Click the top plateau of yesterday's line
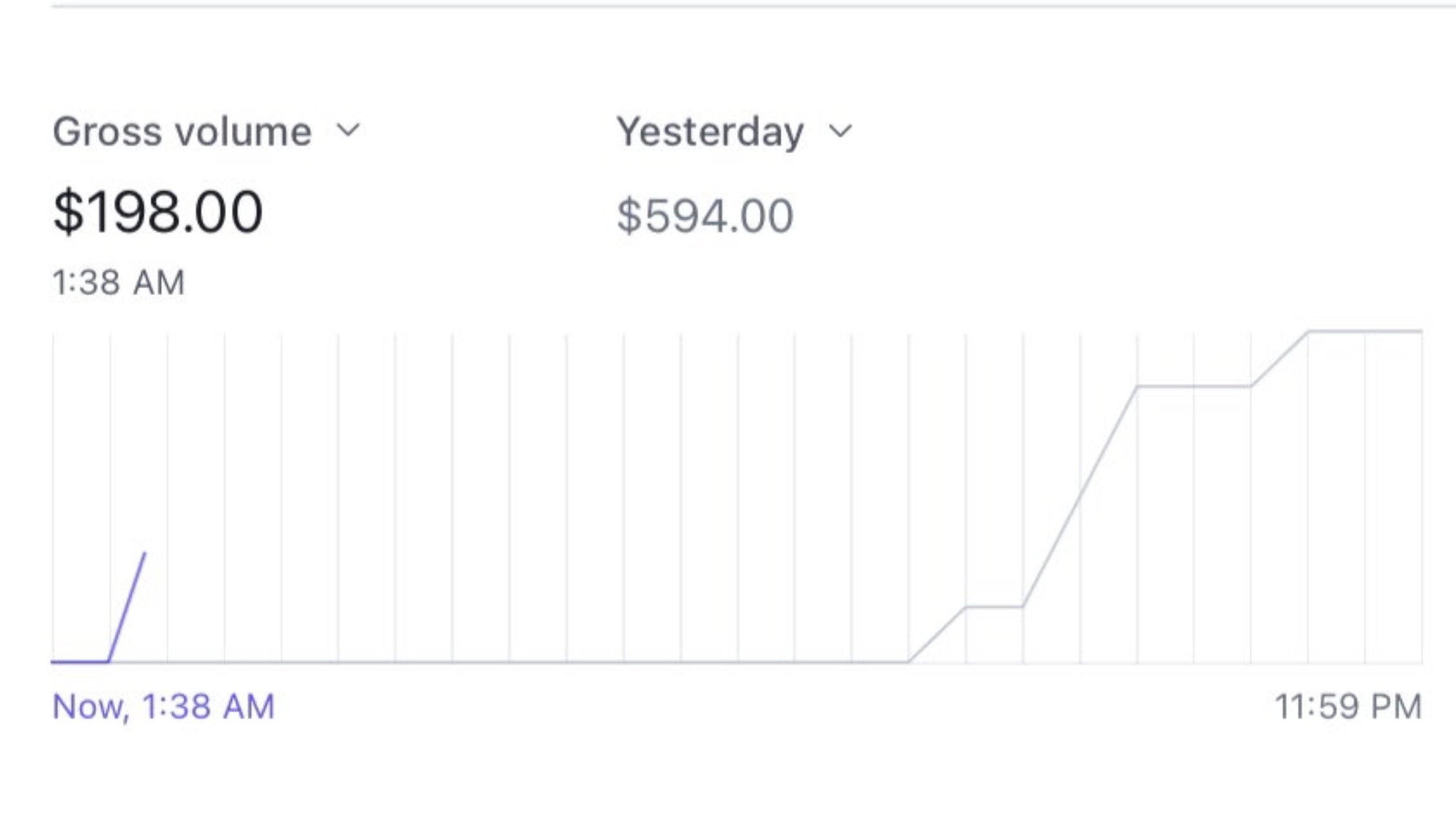Screen dimensions: 1456x833 (1364, 331)
